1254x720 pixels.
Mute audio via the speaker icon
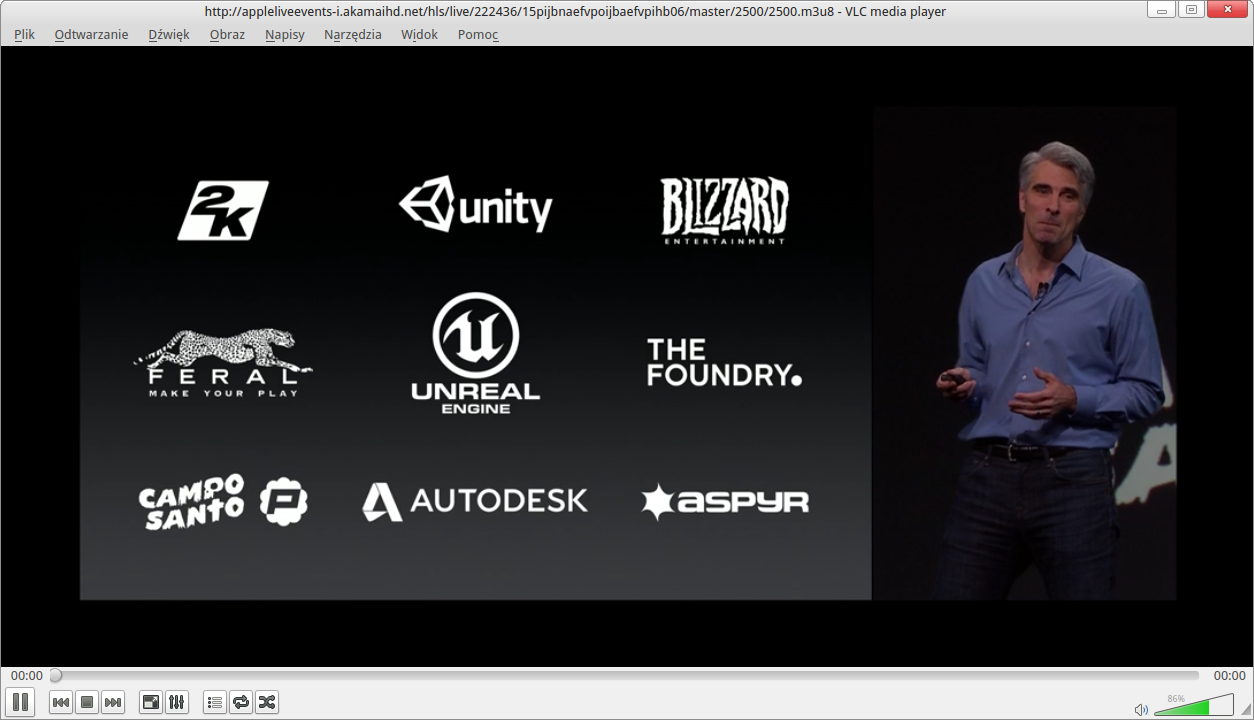(x=1141, y=709)
